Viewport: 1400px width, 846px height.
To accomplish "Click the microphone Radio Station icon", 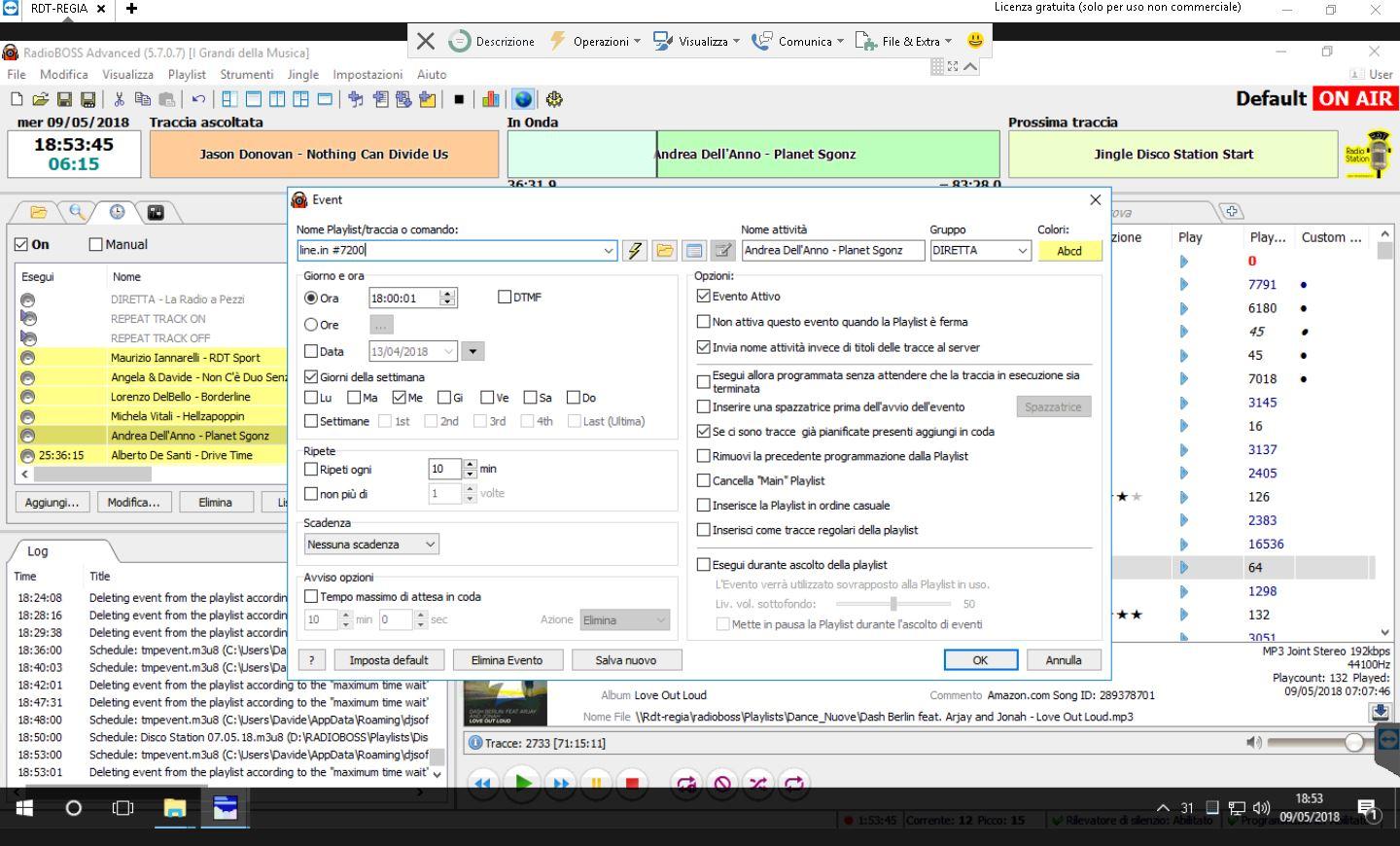I will pos(1368,155).
